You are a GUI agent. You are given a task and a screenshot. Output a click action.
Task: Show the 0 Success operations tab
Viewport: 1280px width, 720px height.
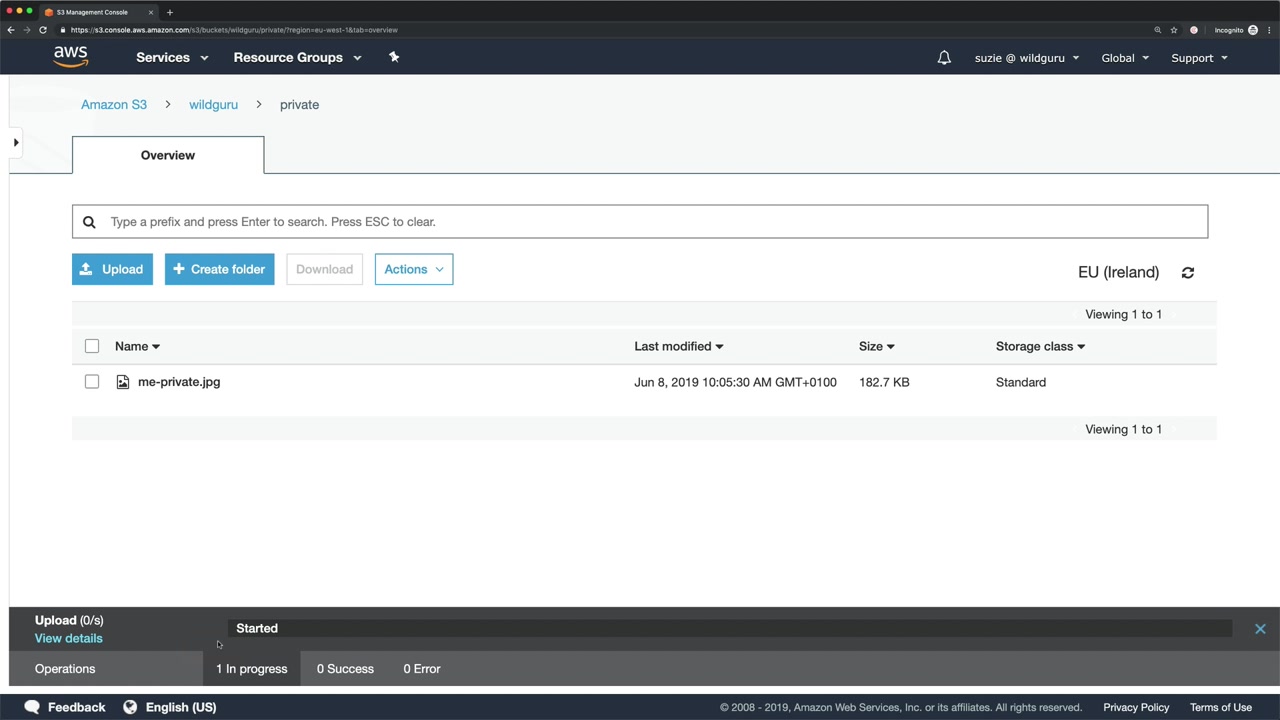345,669
